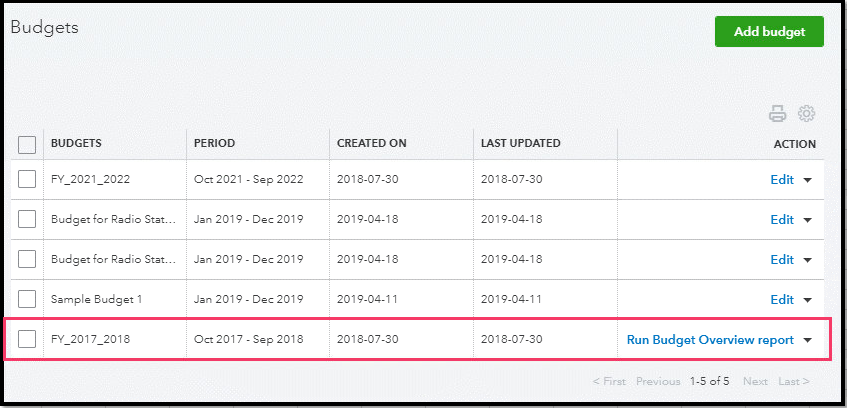Tick the FY_2017_2018 row checkbox
Viewport: 847px width, 408px height.
[x=28, y=340]
